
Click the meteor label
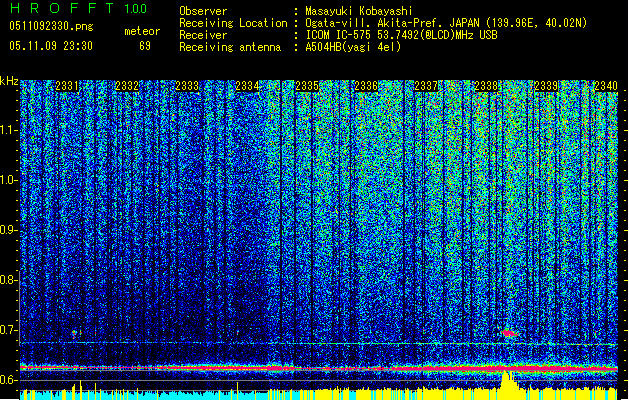click(142, 31)
